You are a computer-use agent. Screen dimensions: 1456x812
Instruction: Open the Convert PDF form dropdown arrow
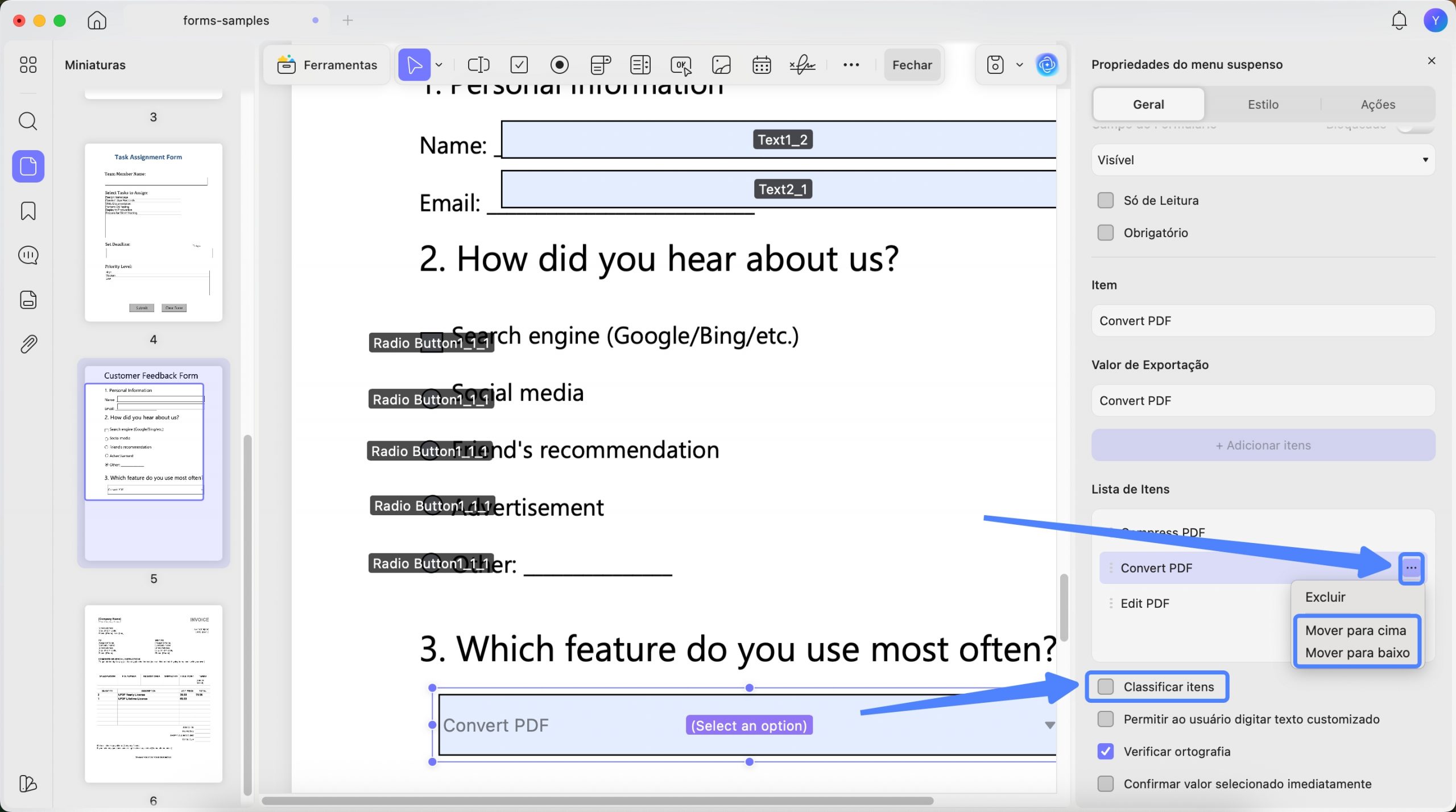pyautogui.click(x=1050, y=725)
